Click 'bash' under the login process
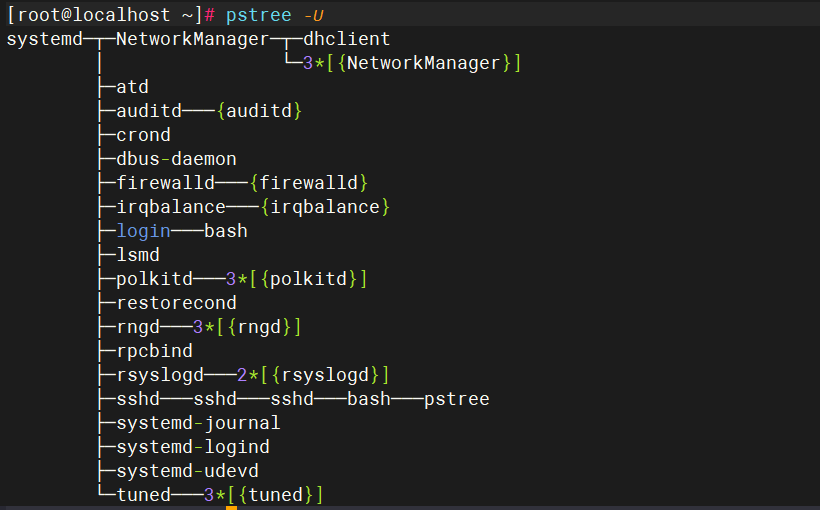Screen dimensions: 820x510 [225, 231]
